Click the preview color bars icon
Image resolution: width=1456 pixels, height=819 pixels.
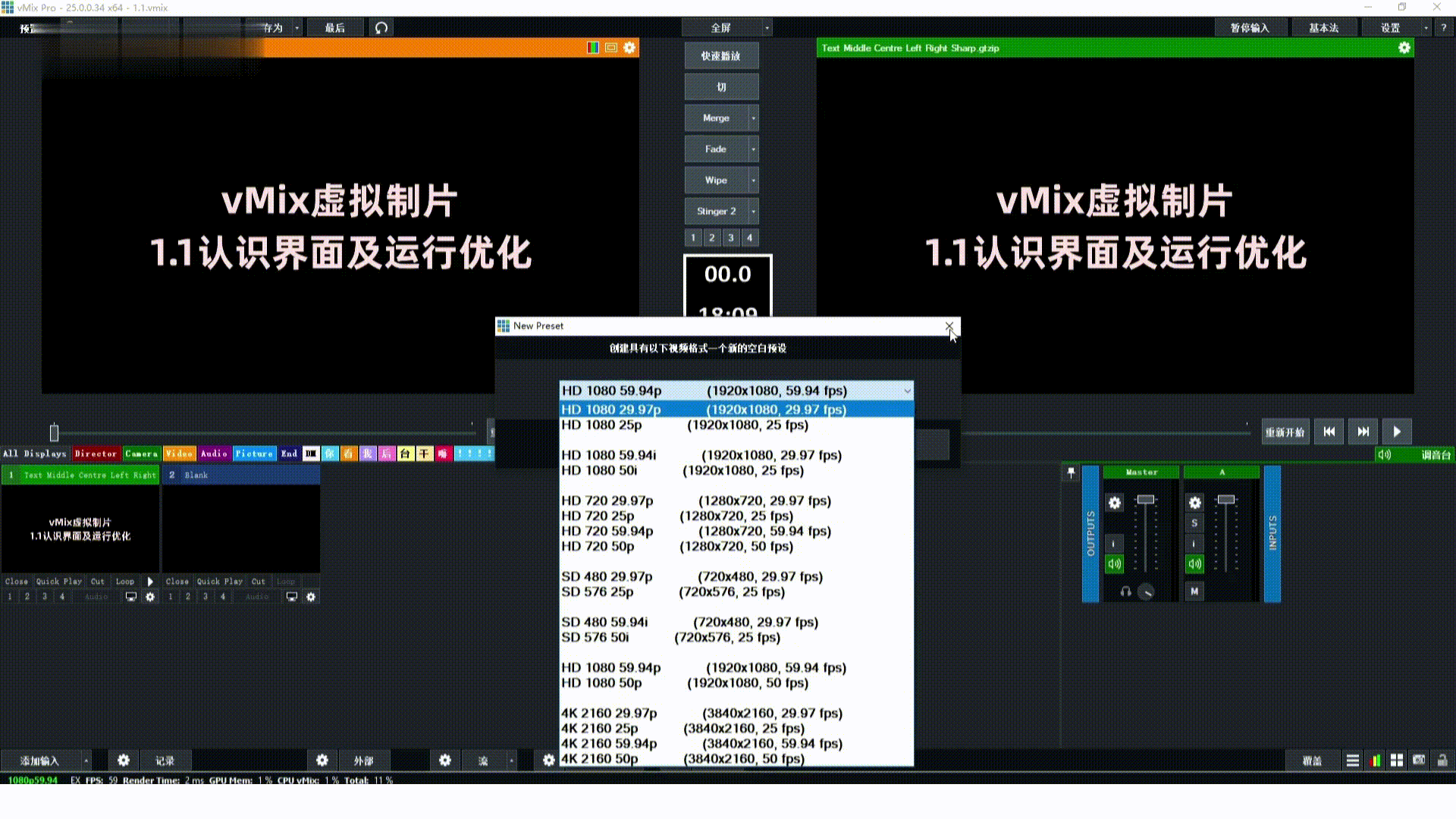pos(593,48)
